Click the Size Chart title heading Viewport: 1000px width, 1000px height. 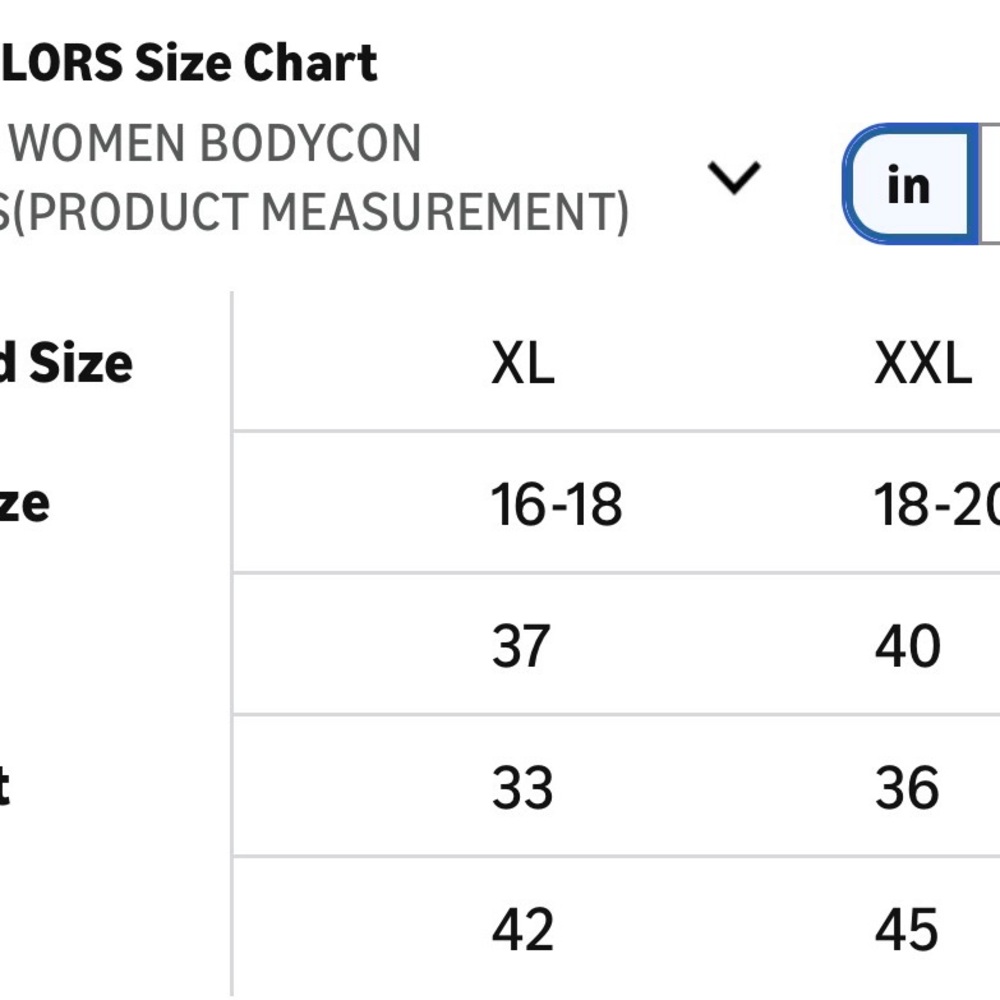189,62
